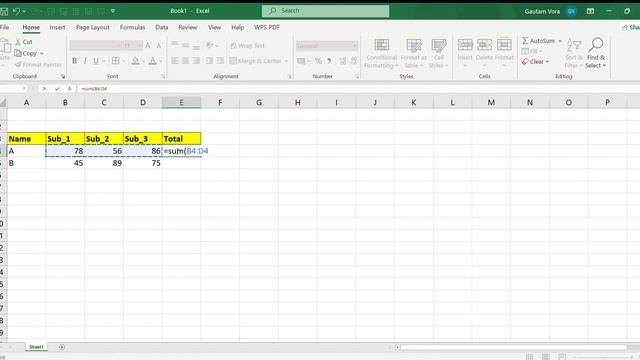The width and height of the screenshot is (640, 360).
Task: Click the Copy button
Action: click(26, 53)
